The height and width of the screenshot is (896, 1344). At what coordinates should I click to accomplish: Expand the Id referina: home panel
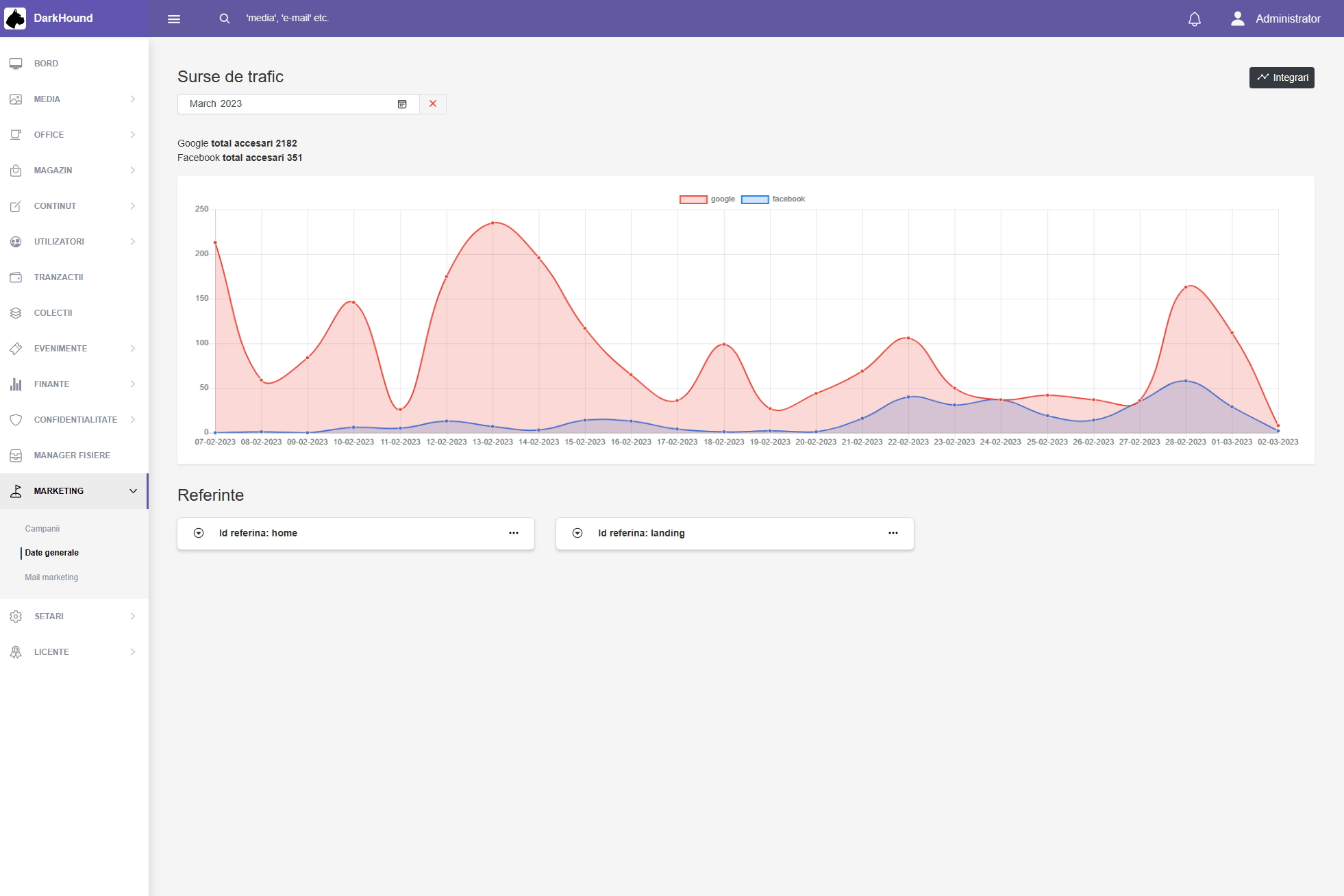(x=199, y=533)
